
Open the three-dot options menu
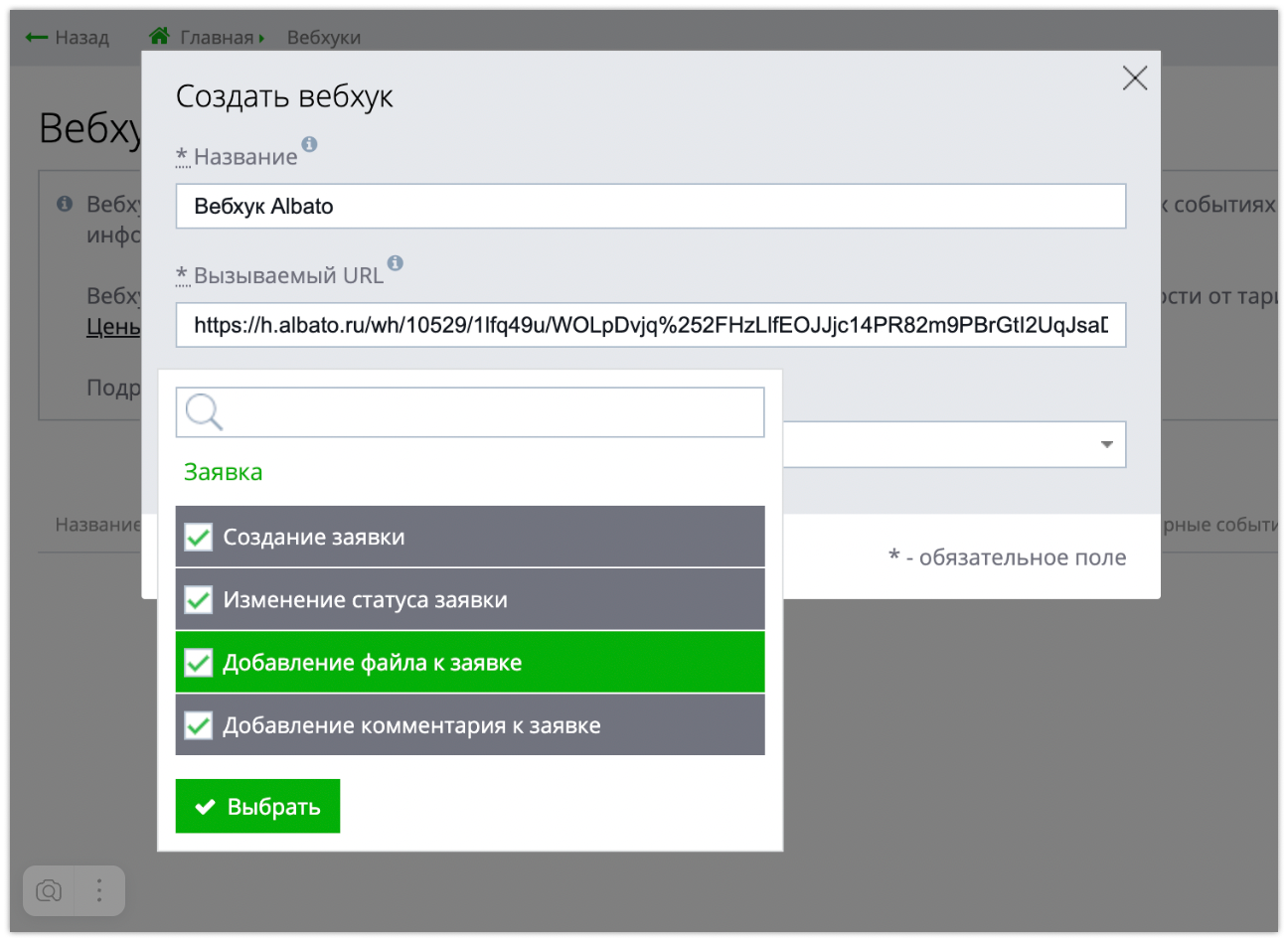pyautogui.click(x=98, y=890)
